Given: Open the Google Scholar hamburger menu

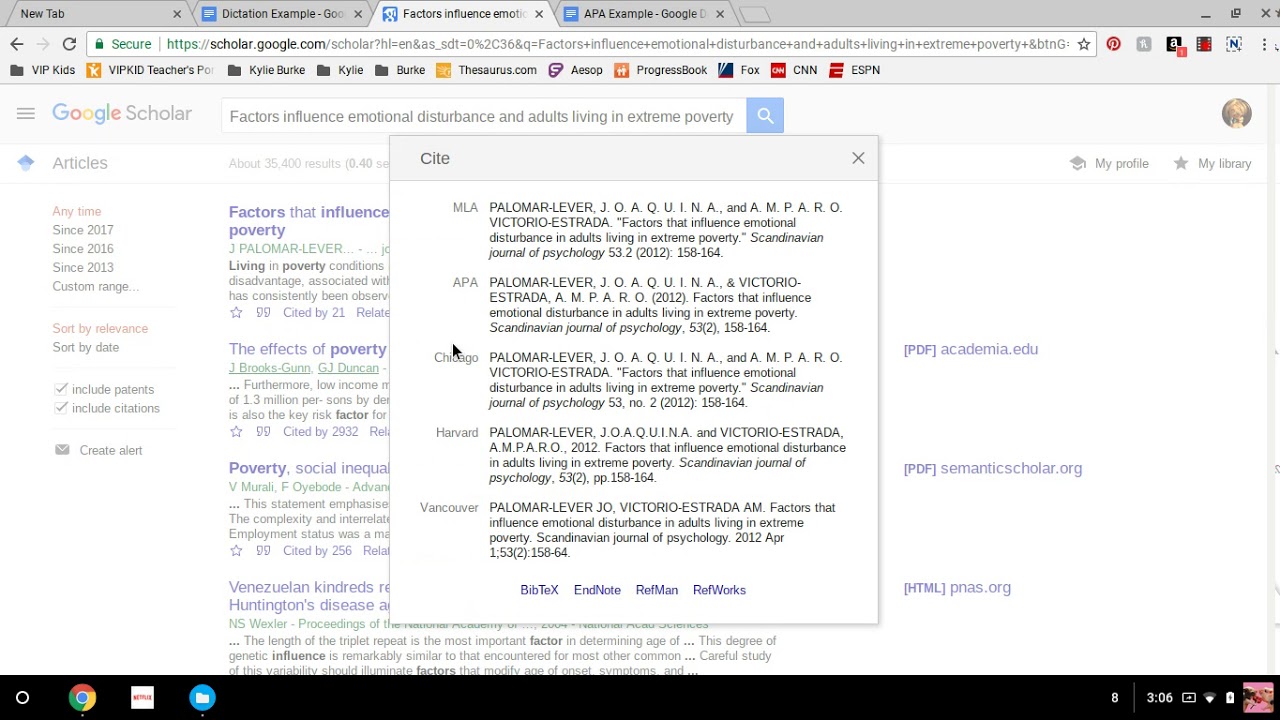Looking at the screenshot, I should pyautogui.click(x=26, y=114).
